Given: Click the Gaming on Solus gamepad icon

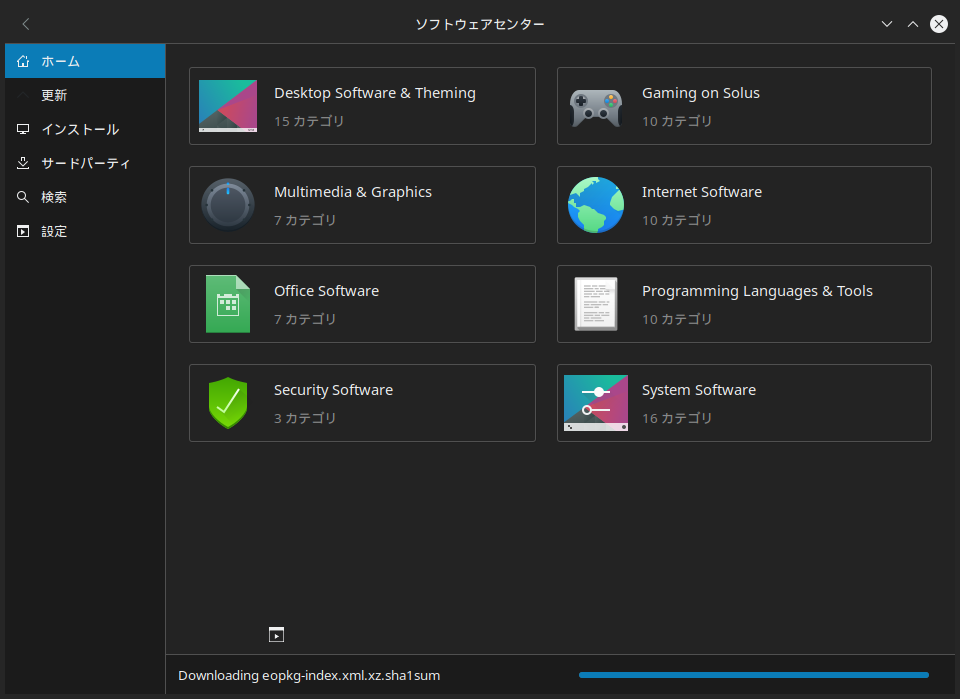Looking at the screenshot, I should pos(596,108).
